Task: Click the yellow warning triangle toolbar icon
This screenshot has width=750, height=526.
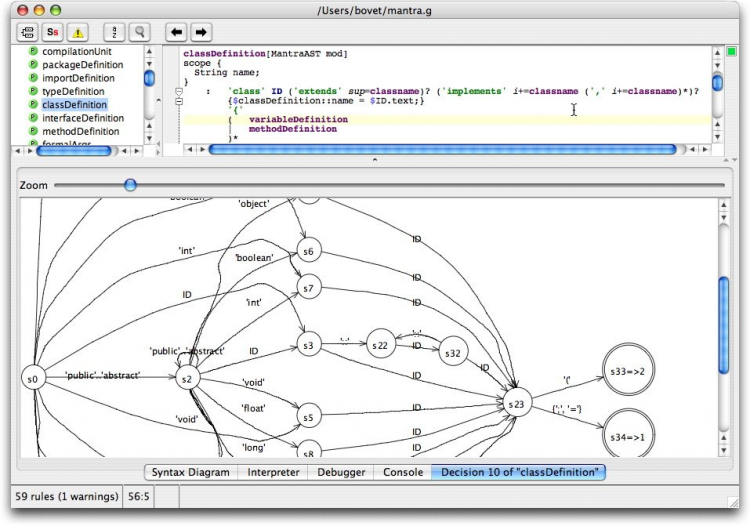Action: pos(77,32)
